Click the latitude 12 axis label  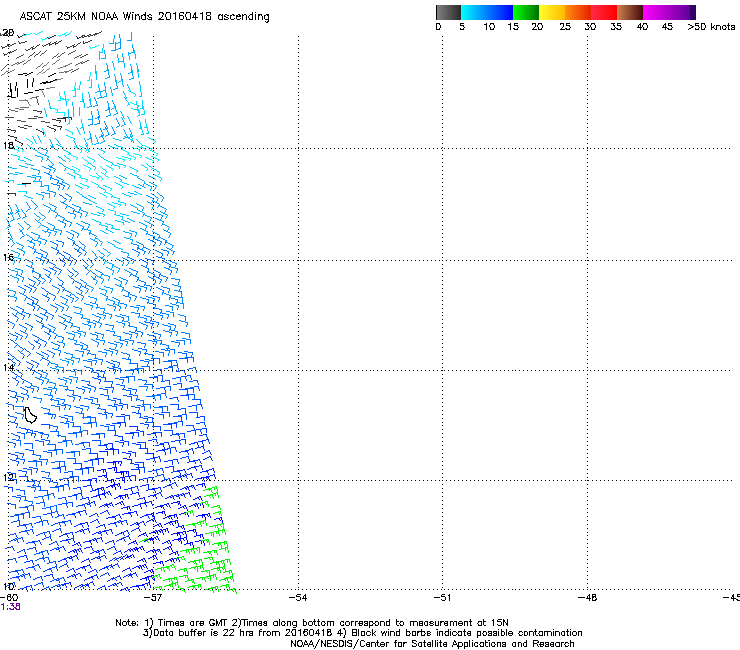(x=8, y=477)
